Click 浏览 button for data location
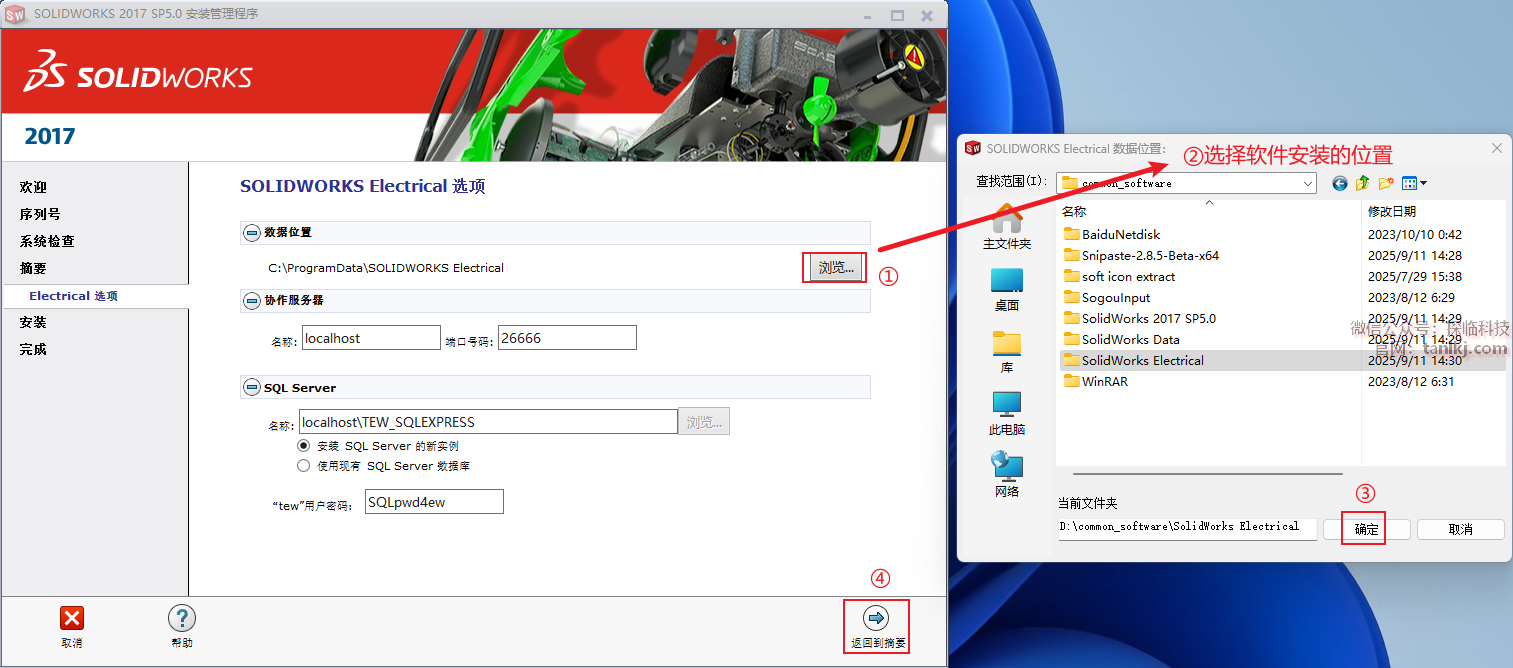The height and width of the screenshot is (668, 1513). (x=835, y=268)
